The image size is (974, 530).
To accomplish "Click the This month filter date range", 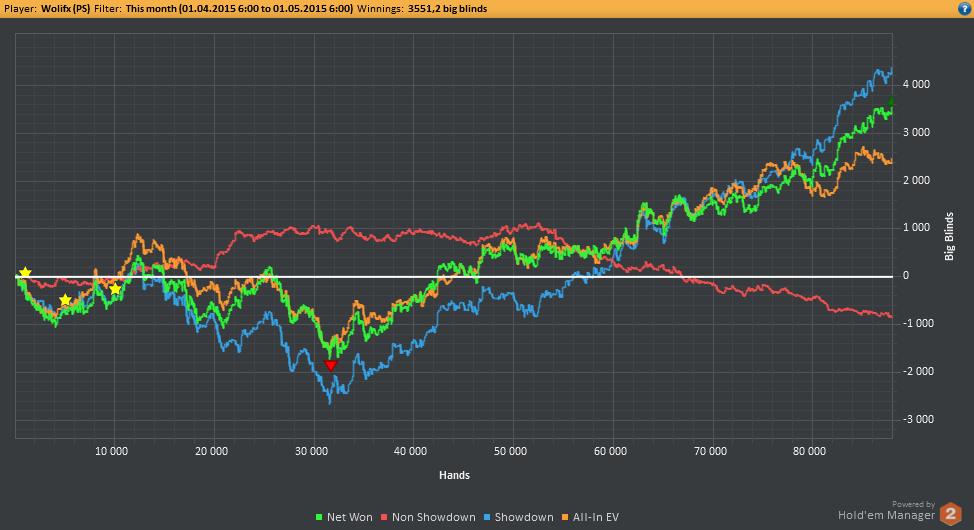I will point(239,9).
